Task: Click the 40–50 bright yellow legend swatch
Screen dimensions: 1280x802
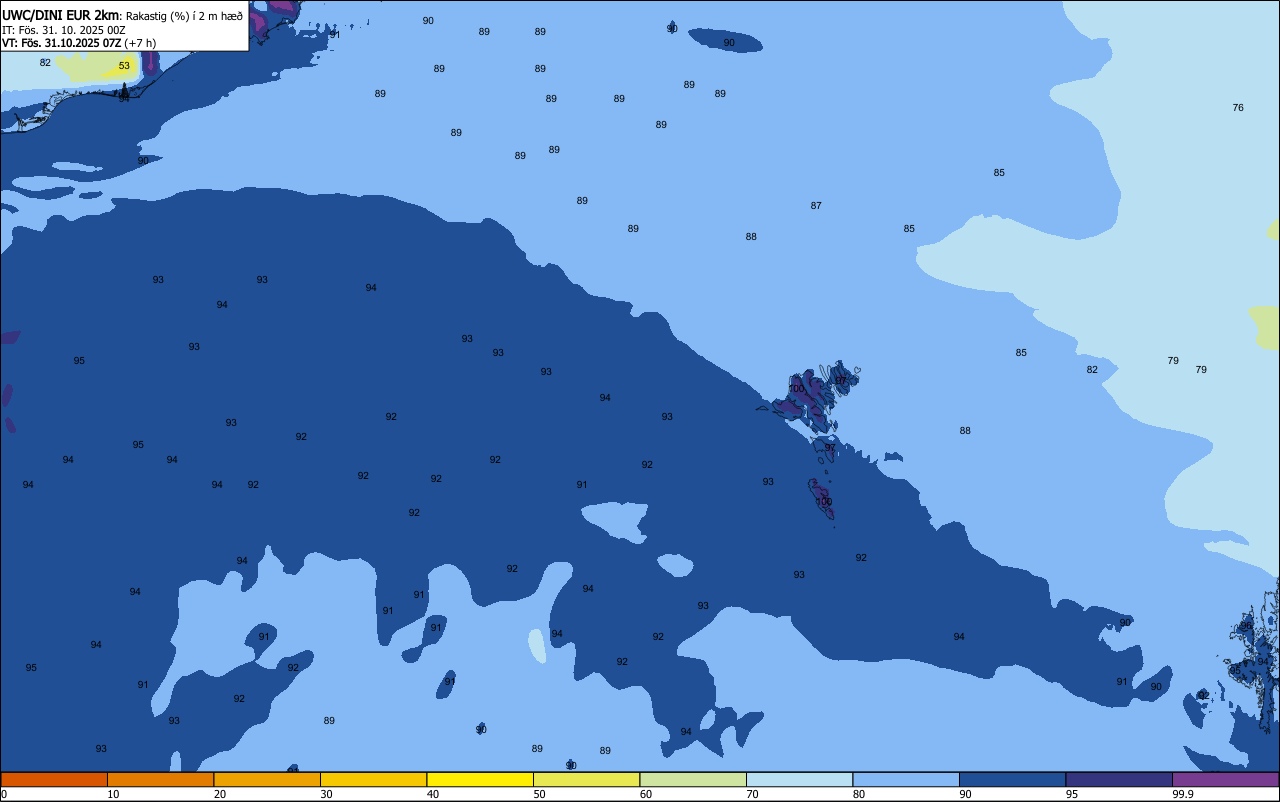Action: point(480,779)
